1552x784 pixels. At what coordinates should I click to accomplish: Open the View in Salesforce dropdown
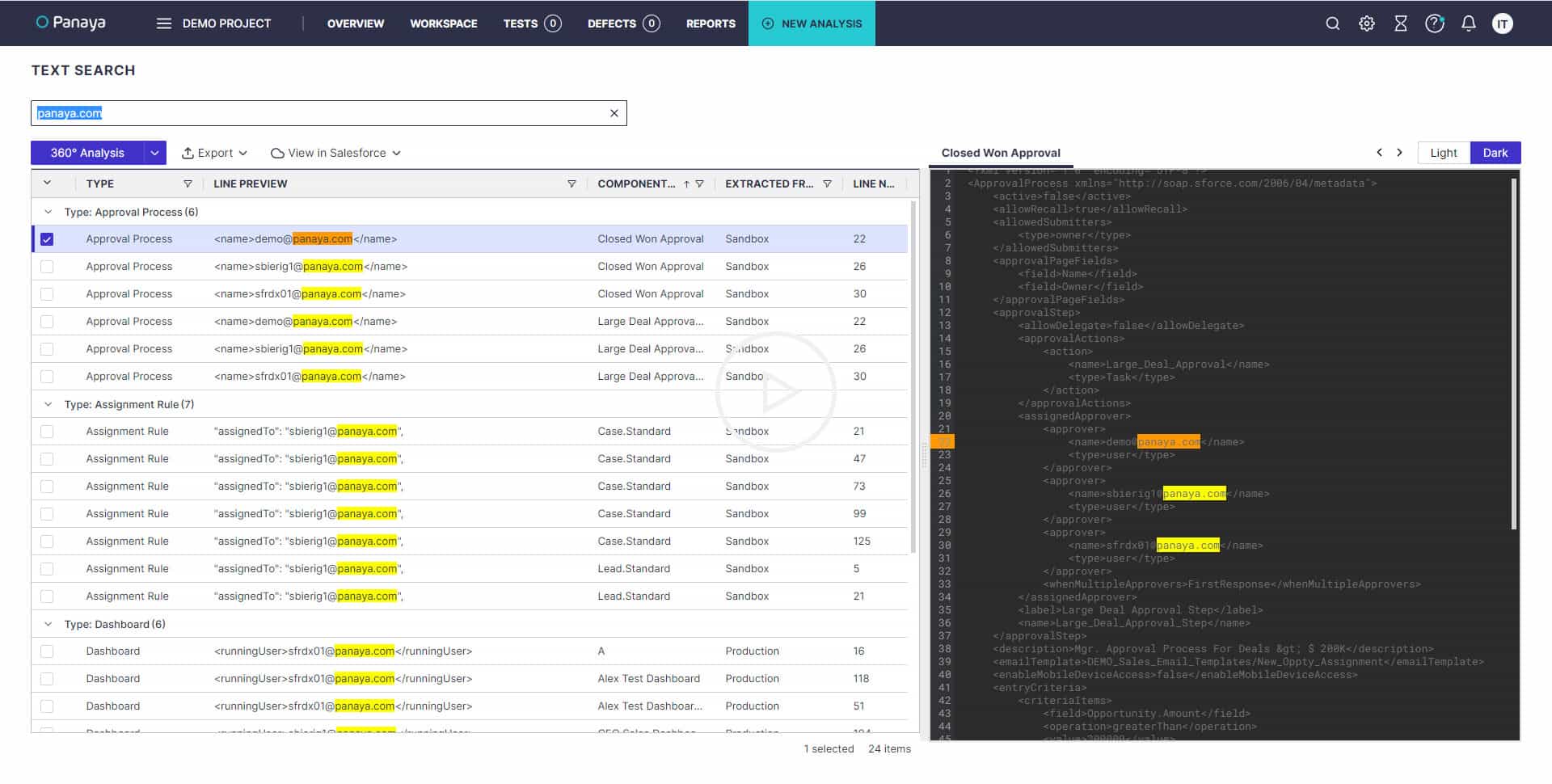[x=335, y=153]
